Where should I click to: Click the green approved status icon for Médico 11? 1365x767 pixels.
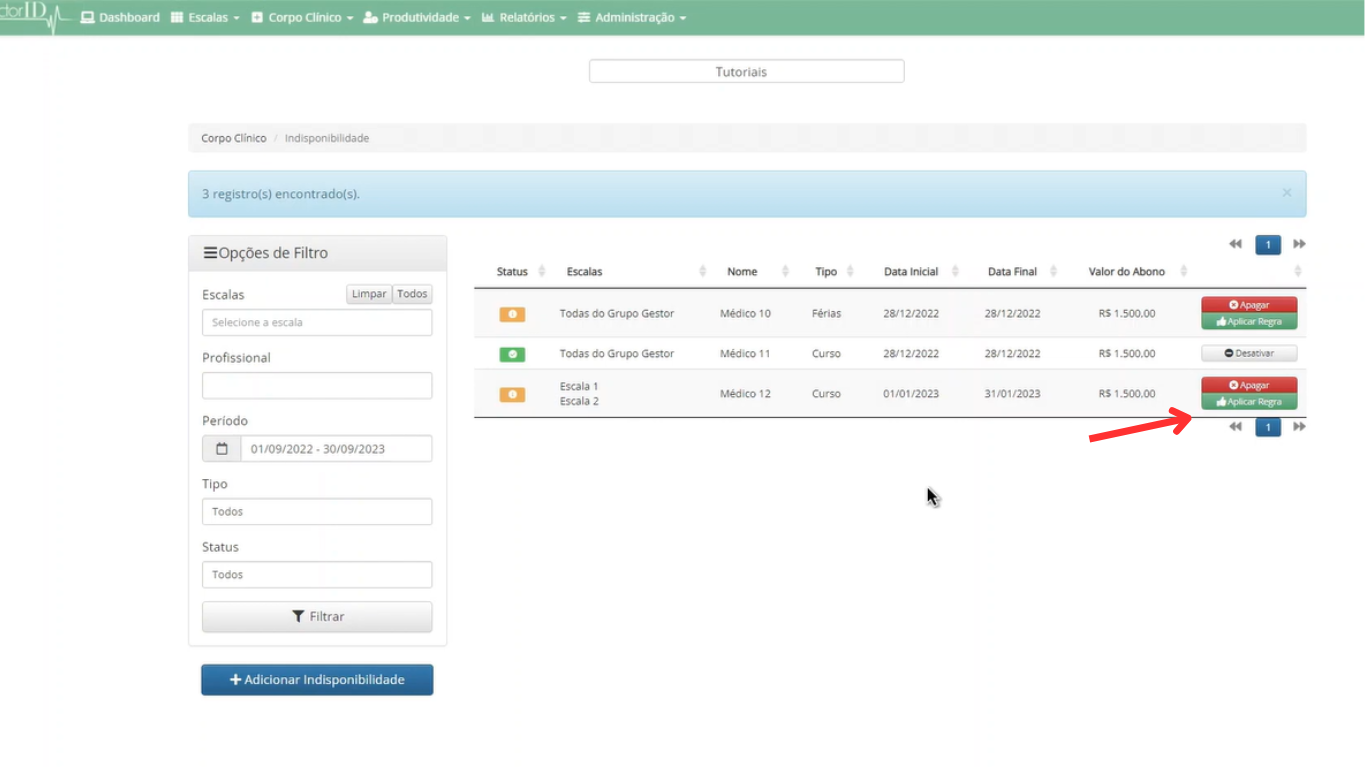point(512,354)
